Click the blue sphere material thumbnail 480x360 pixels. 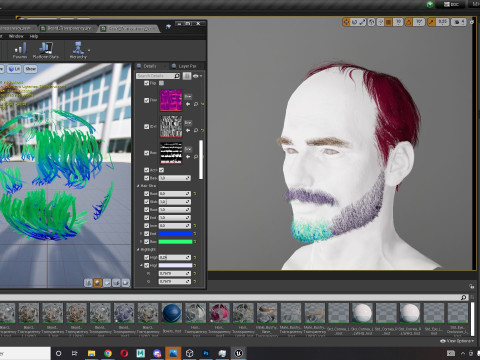(x=172, y=313)
